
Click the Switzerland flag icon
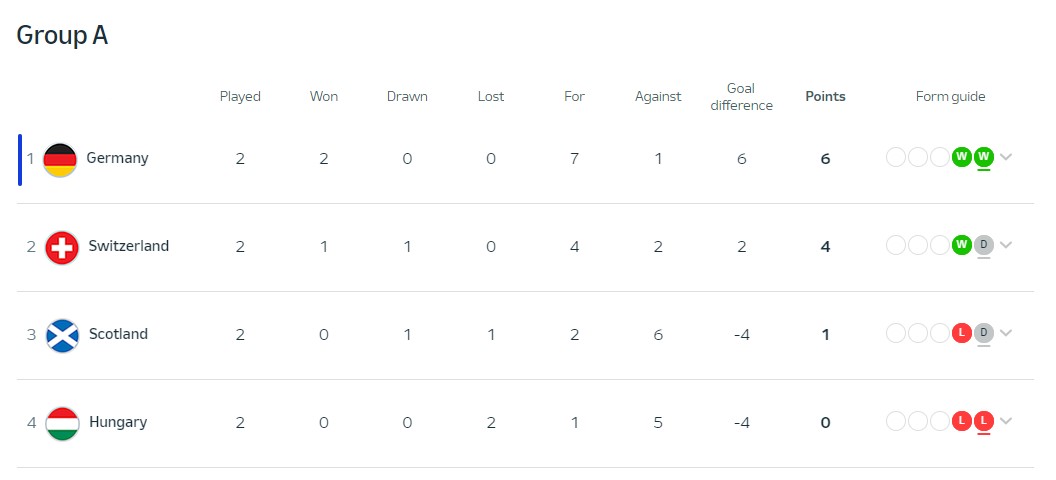[62, 247]
